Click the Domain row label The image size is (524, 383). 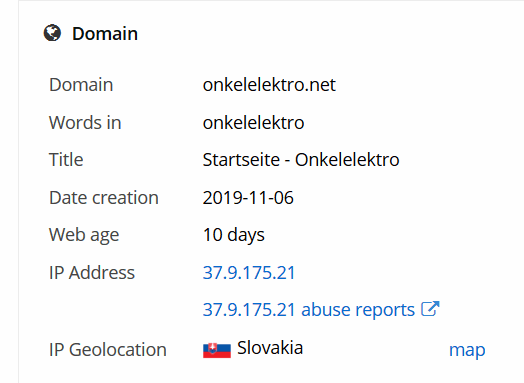click(x=81, y=85)
